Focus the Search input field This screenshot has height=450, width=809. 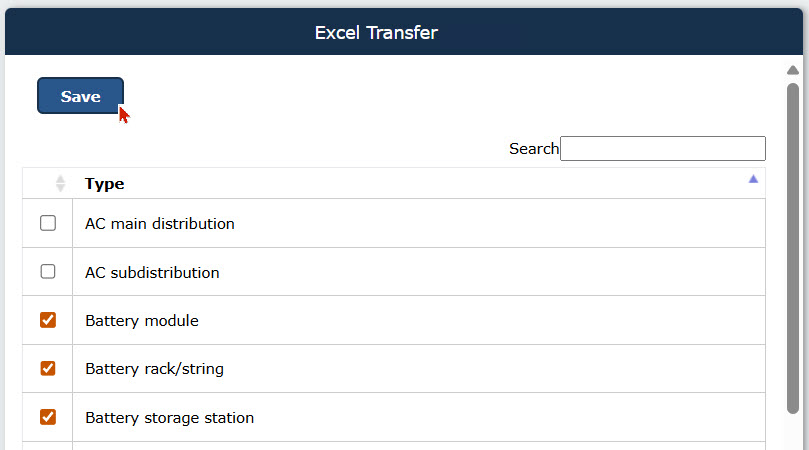click(662, 149)
